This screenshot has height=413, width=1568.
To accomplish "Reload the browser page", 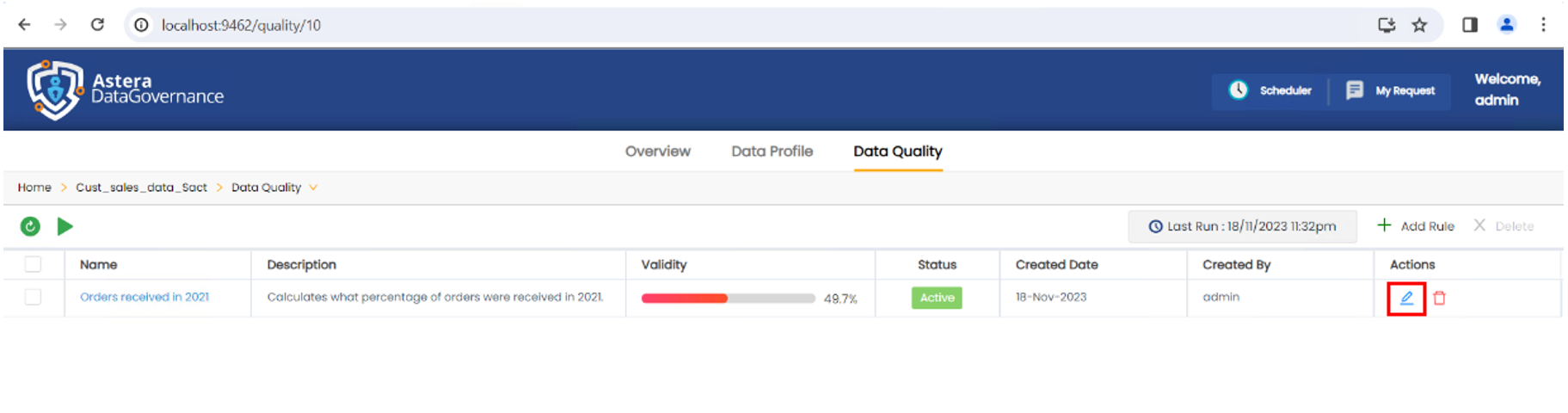I will [97, 25].
